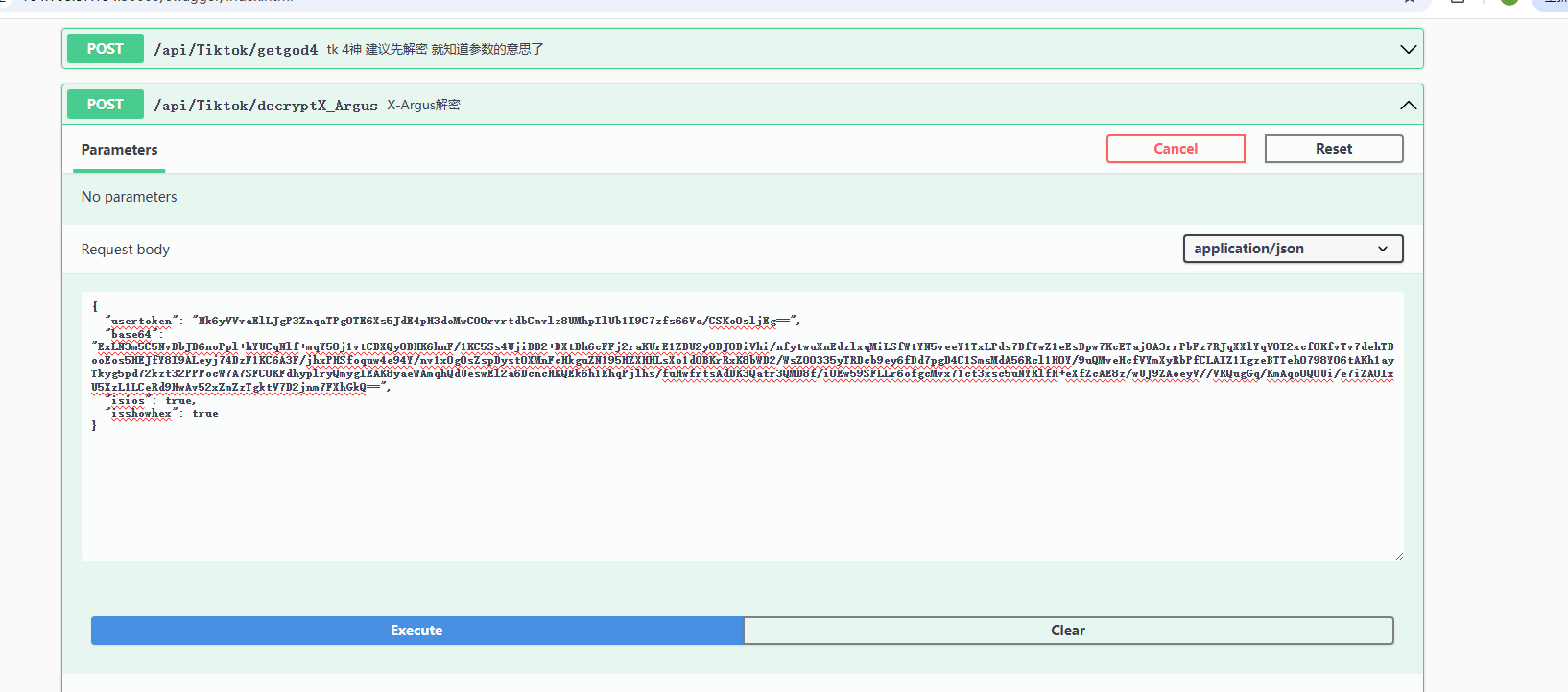Click the isios key in JSON body
This screenshot has height=692, width=1568.
[x=128, y=400]
